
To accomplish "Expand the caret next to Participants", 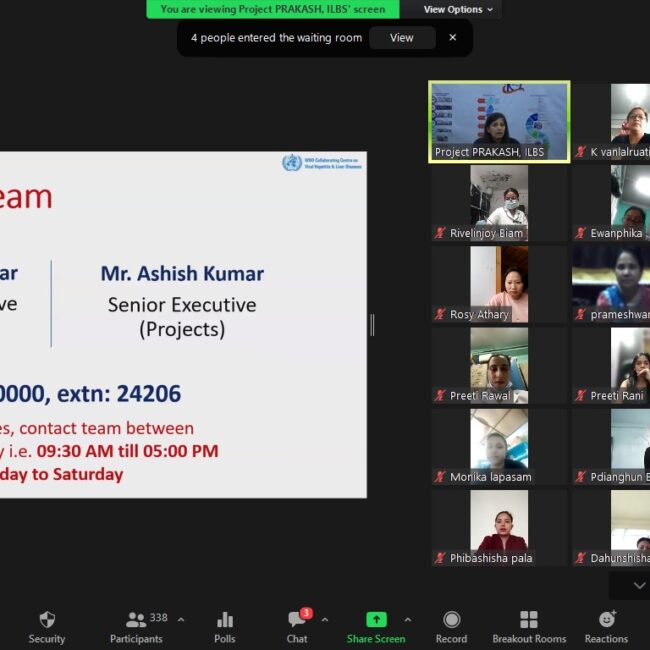I will click(x=181, y=619).
